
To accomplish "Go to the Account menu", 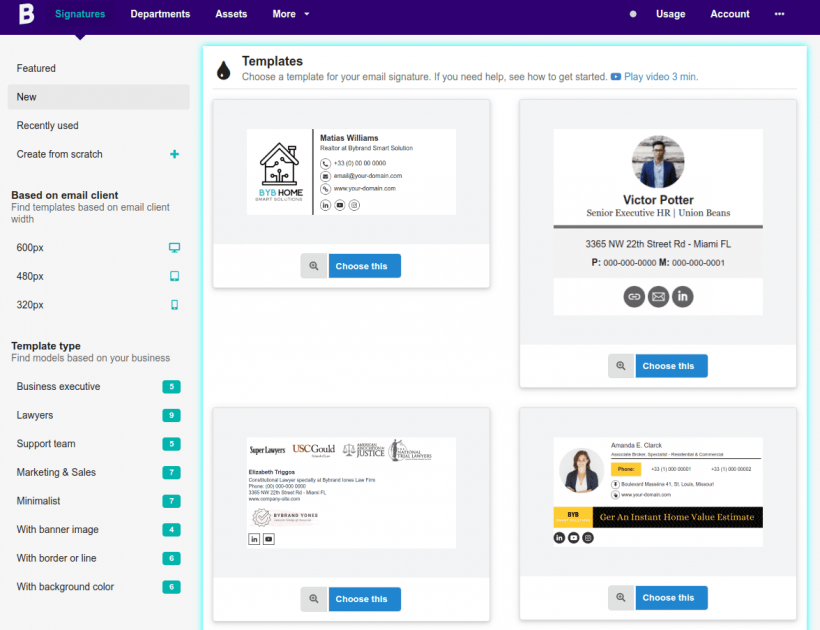I will point(729,14).
